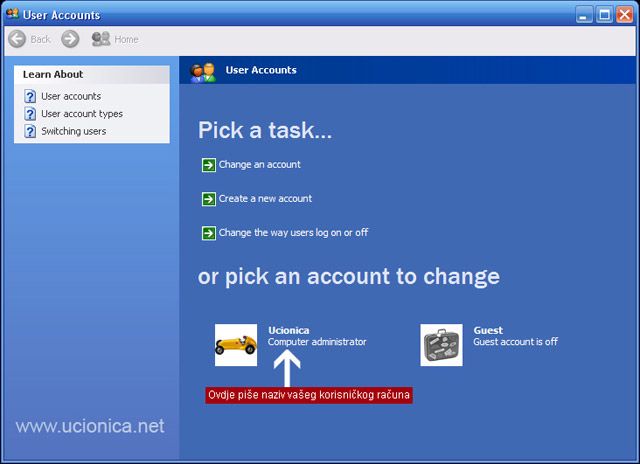Image resolution: width=640 pixels, height=464 pixels.
Task: Click green arrow next to Create a new account
Action: pyautogui.click(x=208, y=199)
